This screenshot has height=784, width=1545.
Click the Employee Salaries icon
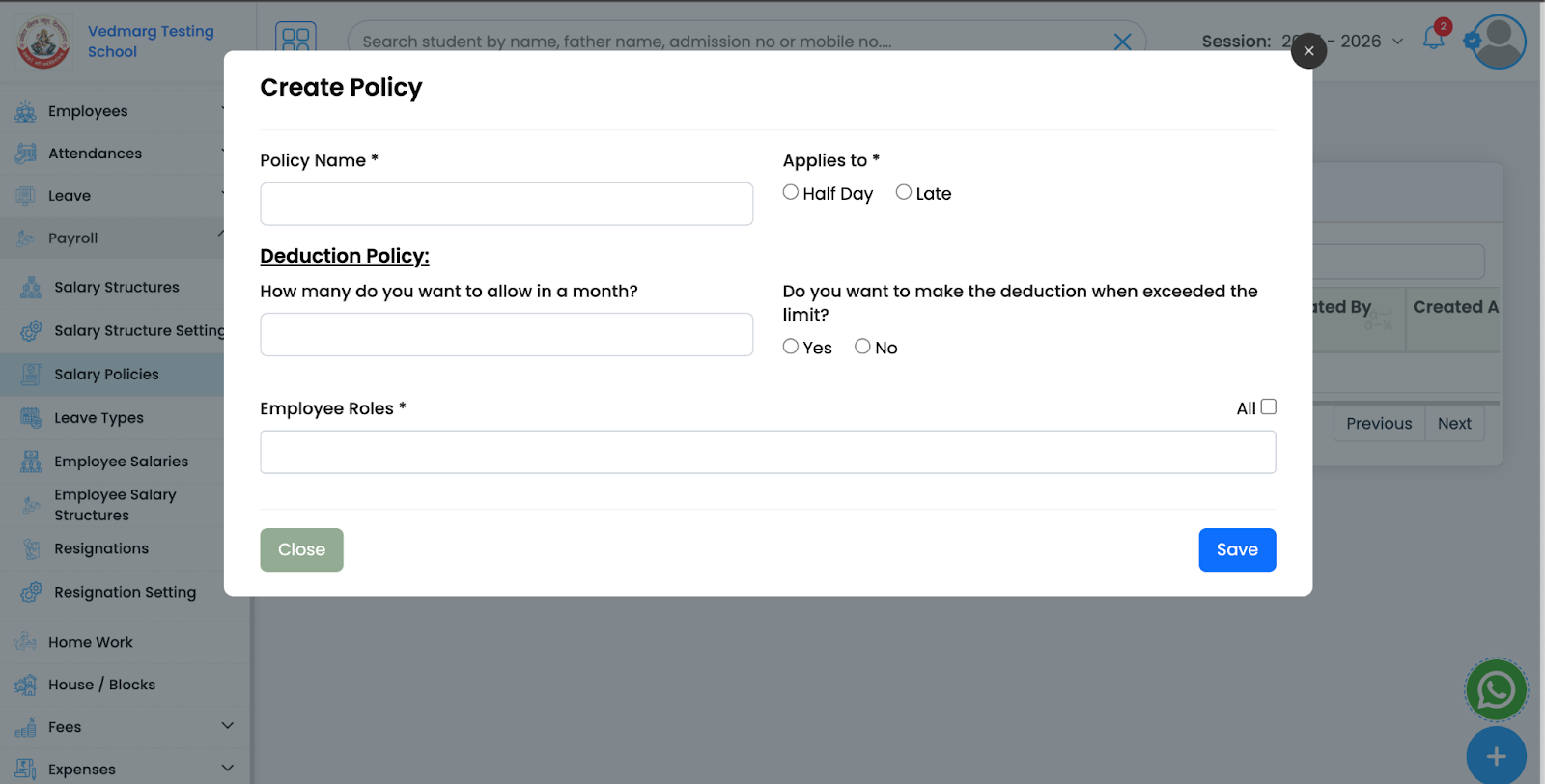(31, 462)
